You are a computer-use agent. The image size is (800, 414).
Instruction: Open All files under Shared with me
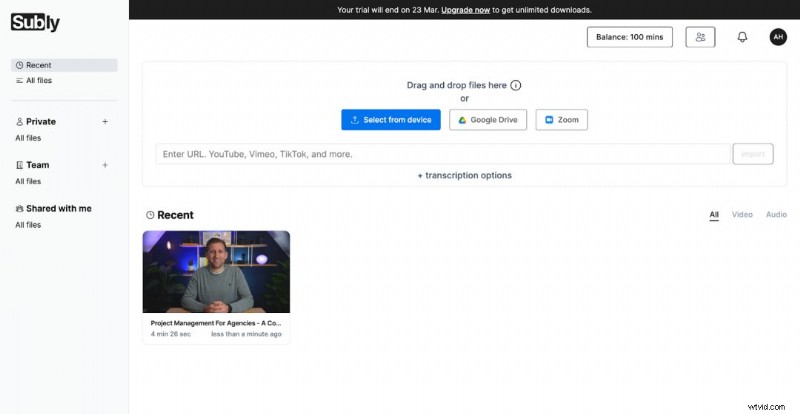[x=28, y=225]
